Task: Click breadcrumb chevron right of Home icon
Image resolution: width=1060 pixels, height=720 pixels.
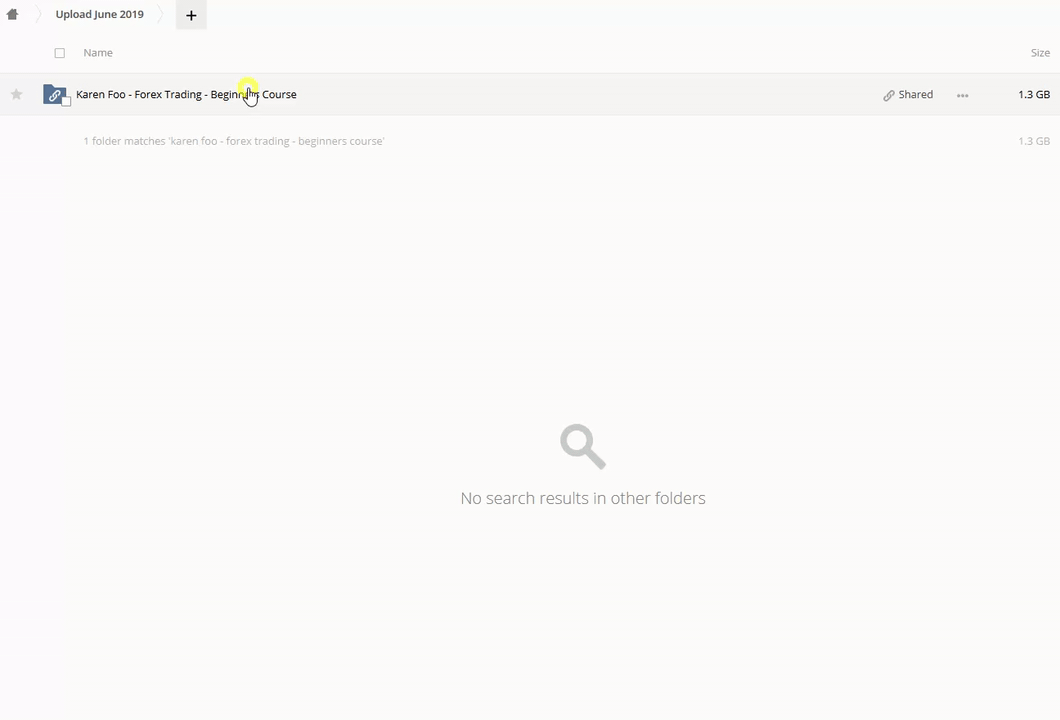Action: [x=38, y=15]
